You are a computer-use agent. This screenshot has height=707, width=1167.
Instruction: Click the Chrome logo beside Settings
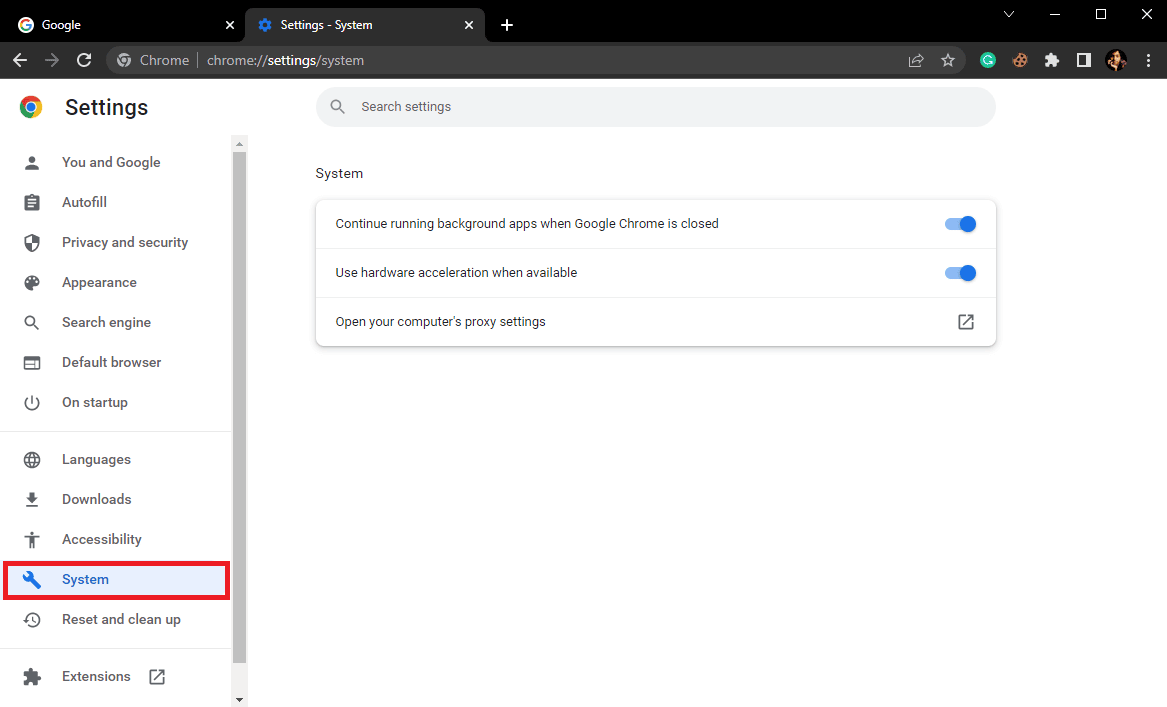point(31,107)
